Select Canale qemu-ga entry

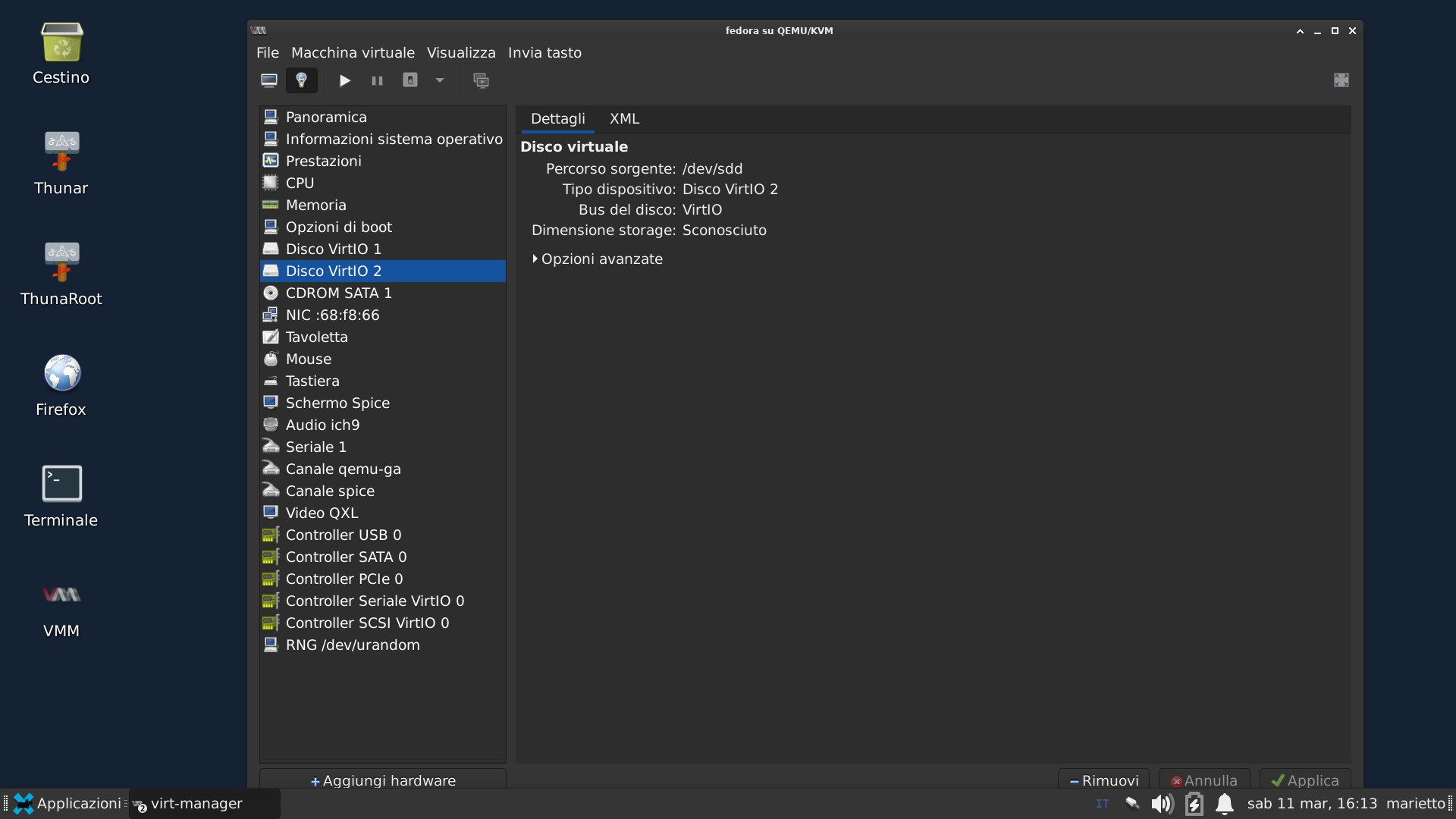pyautogui.click(x=383, y=469)
